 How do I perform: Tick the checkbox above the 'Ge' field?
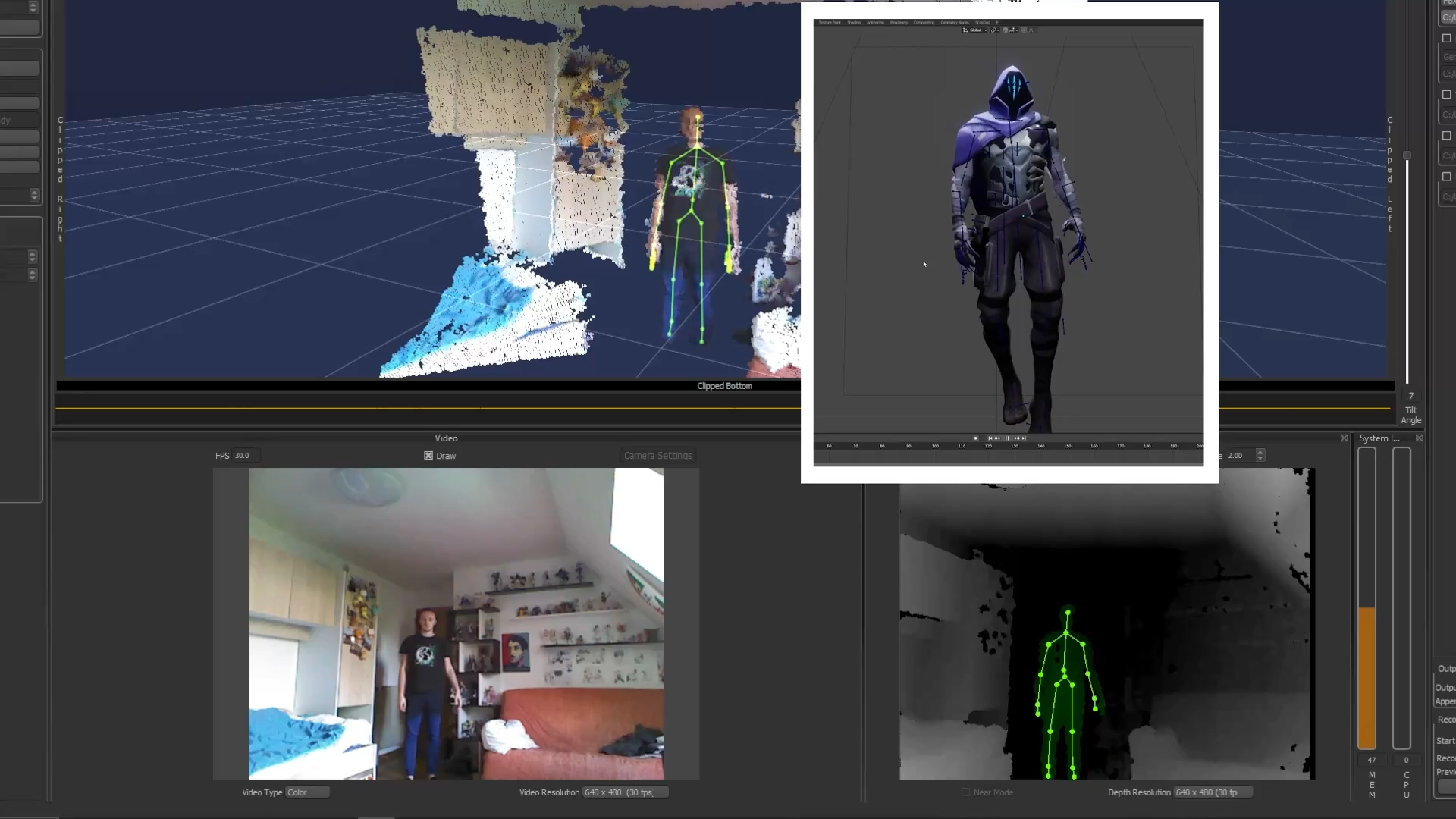[x=1446, y=39]
